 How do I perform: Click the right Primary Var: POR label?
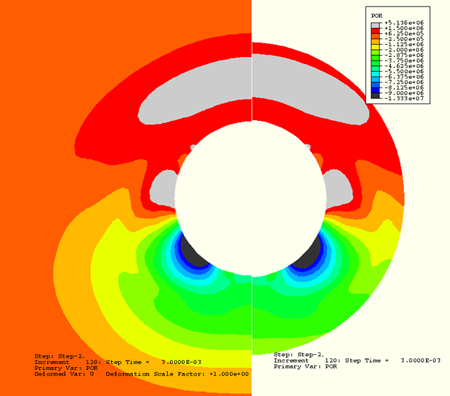point(305,367)
